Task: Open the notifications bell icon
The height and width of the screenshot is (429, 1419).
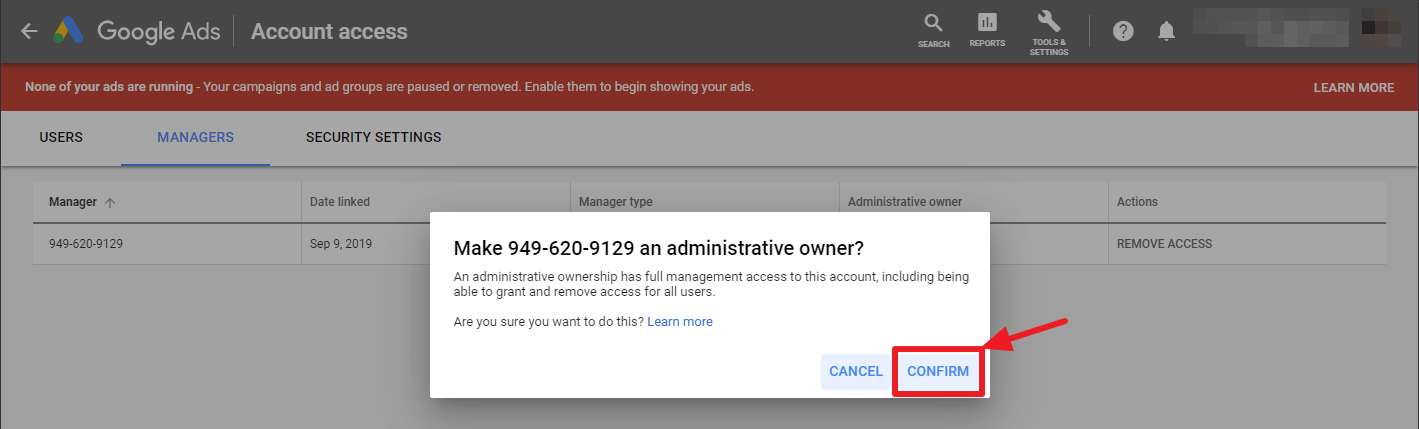Action: [1166, 31]
